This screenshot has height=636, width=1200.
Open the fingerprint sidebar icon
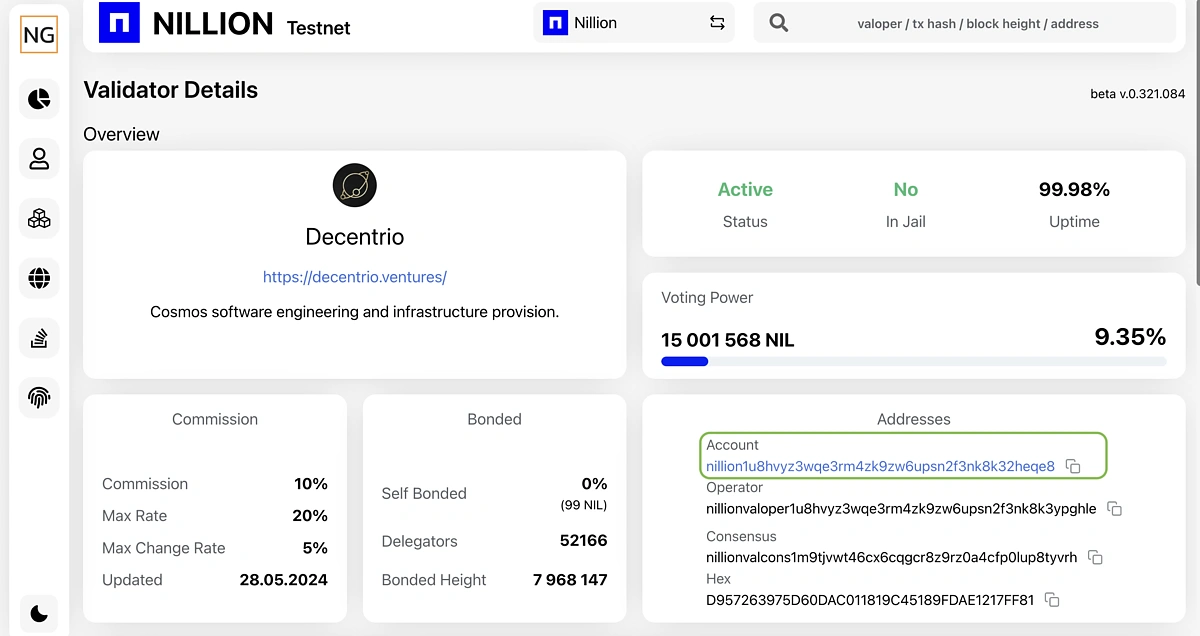click(x=39, y=398)
